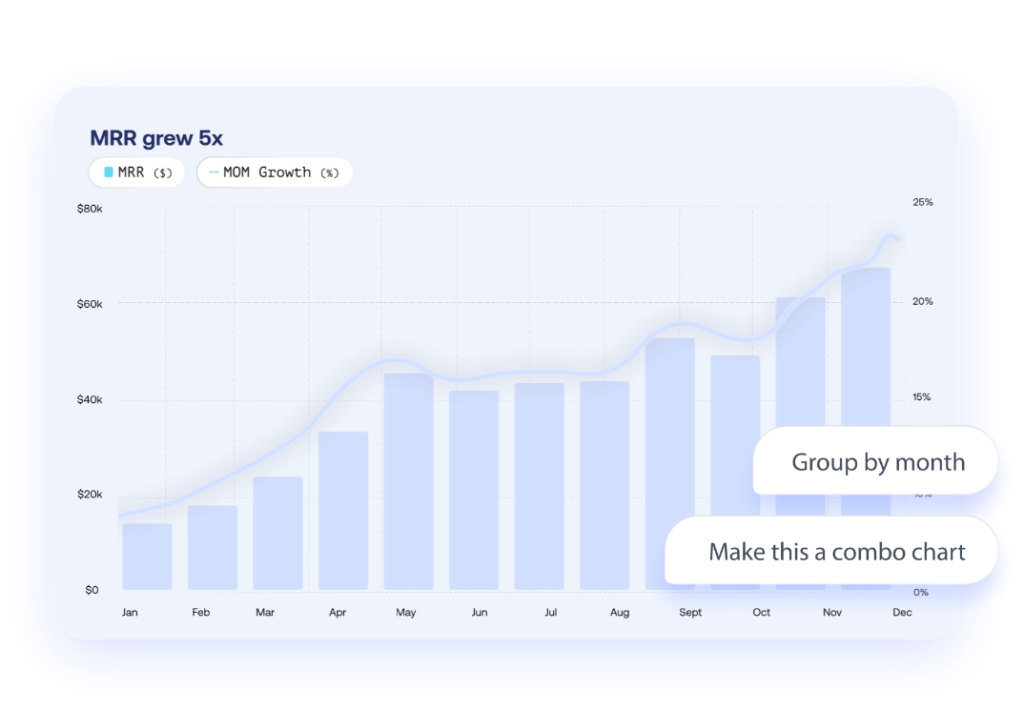Click the Group by month suggestion
The width and height of the screenshot is (1024, 709).
[x=877, y=462]
